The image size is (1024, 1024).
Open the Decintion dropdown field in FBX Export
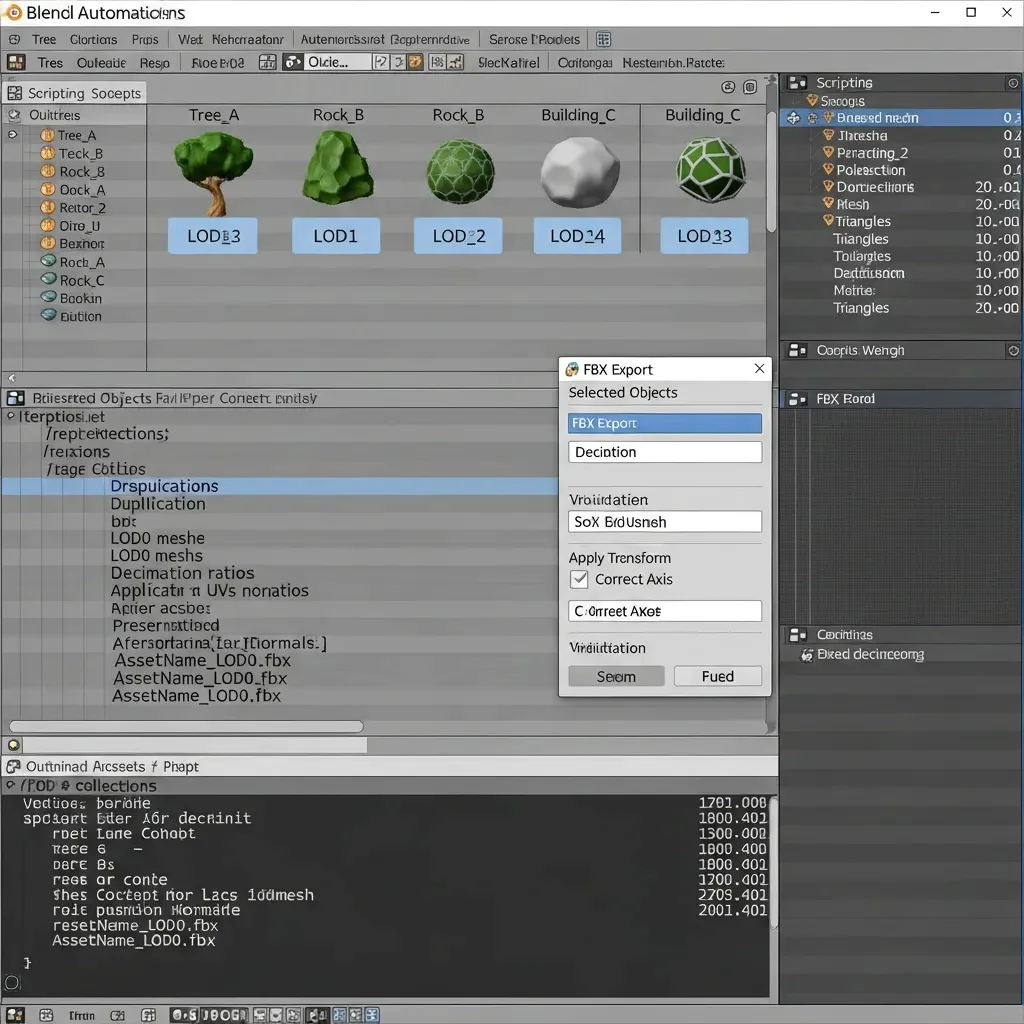click(x=664, y=452)
